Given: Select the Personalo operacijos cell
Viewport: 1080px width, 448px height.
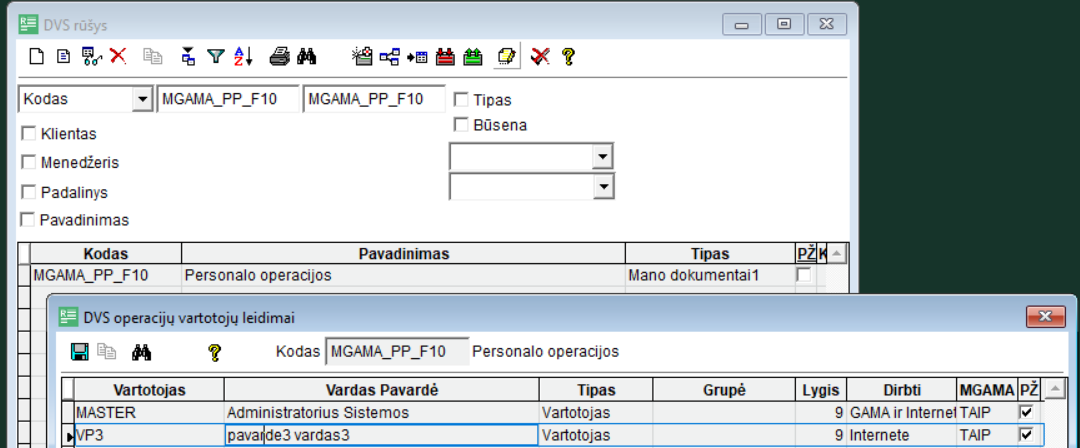Looking at the screenshot, I should pyautogui.click(x=404, y=275).
